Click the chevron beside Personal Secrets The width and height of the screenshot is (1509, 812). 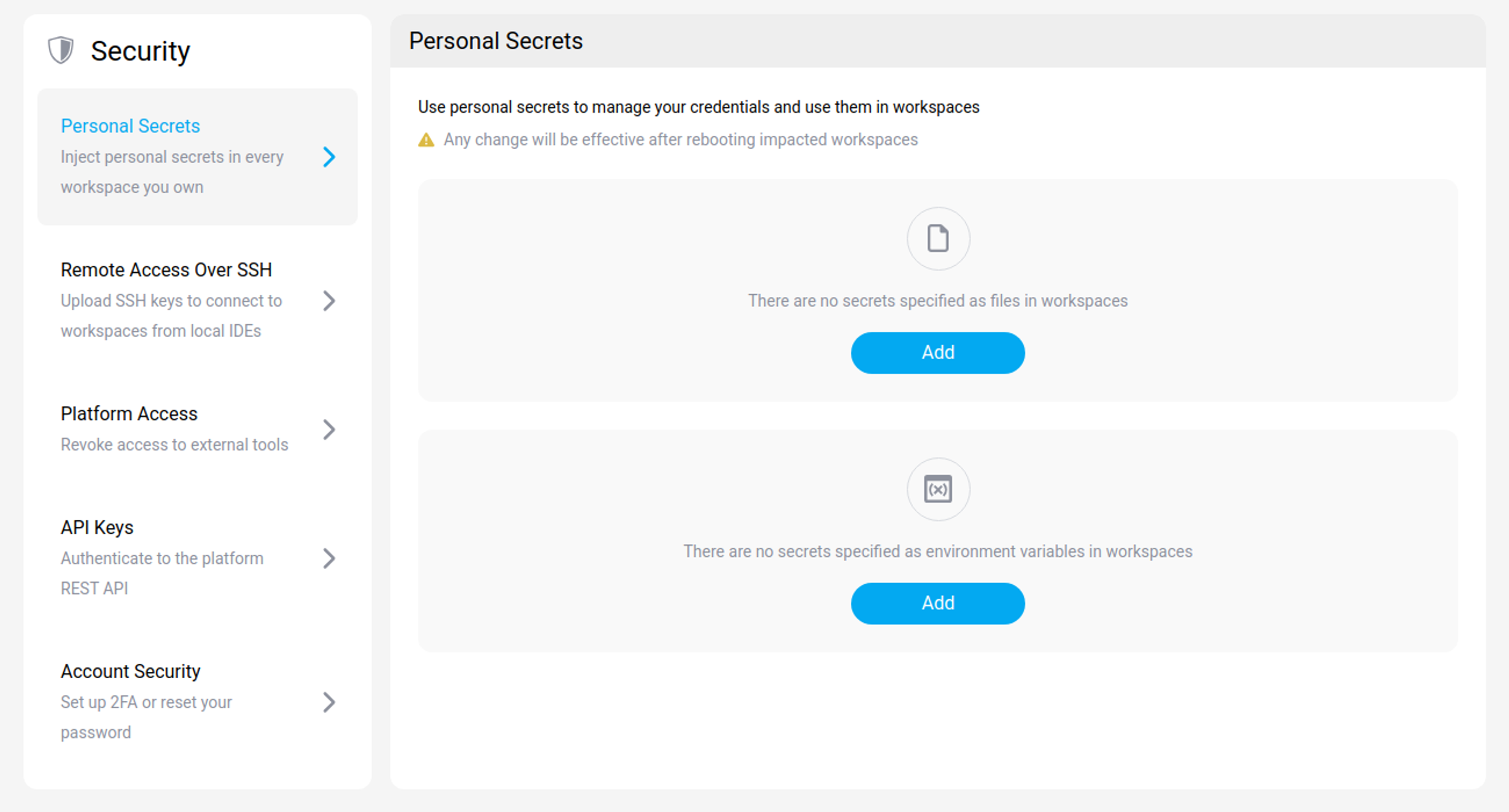pos(330,157)
